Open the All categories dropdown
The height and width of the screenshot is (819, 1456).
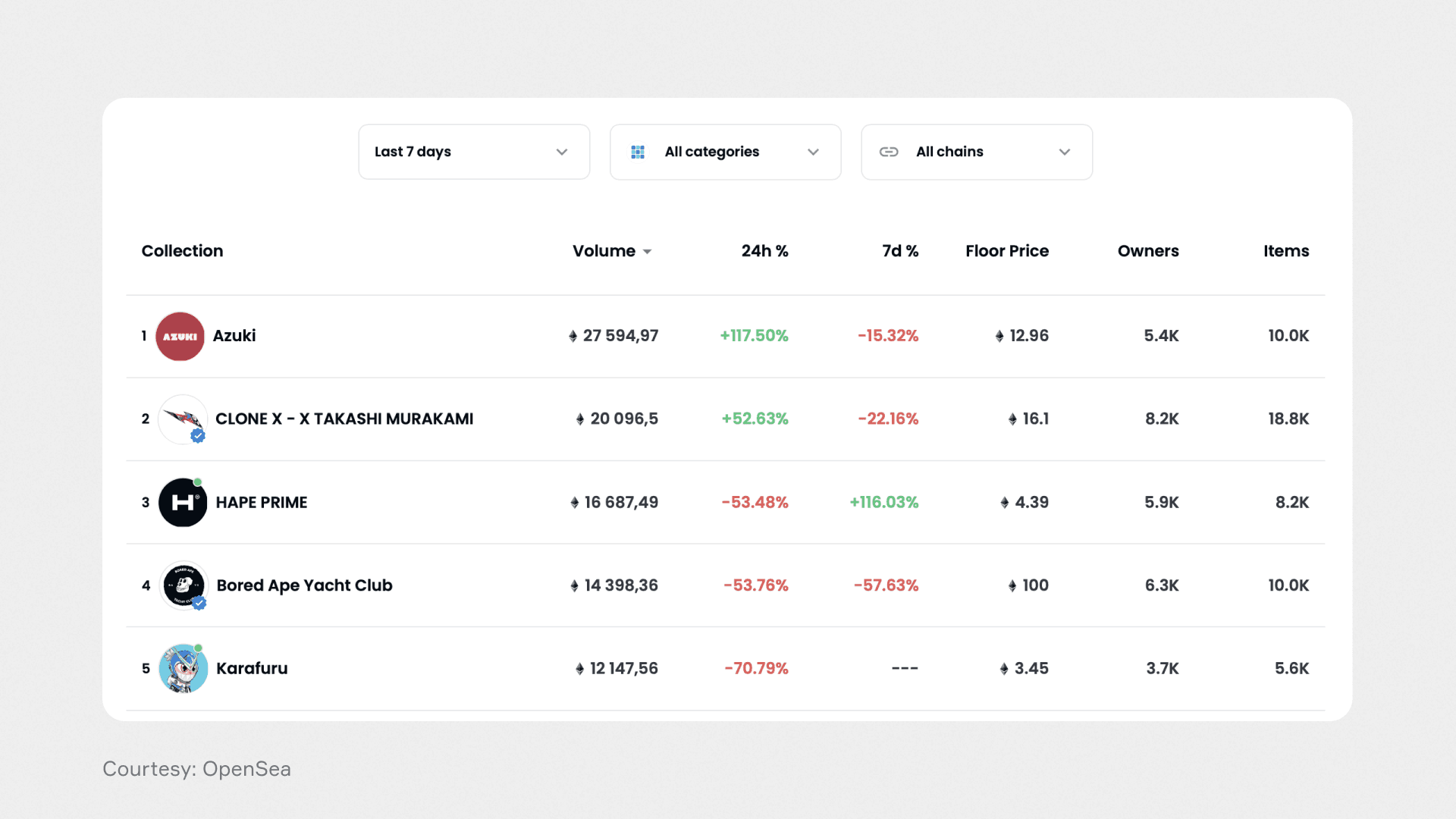tap(726, 152)
